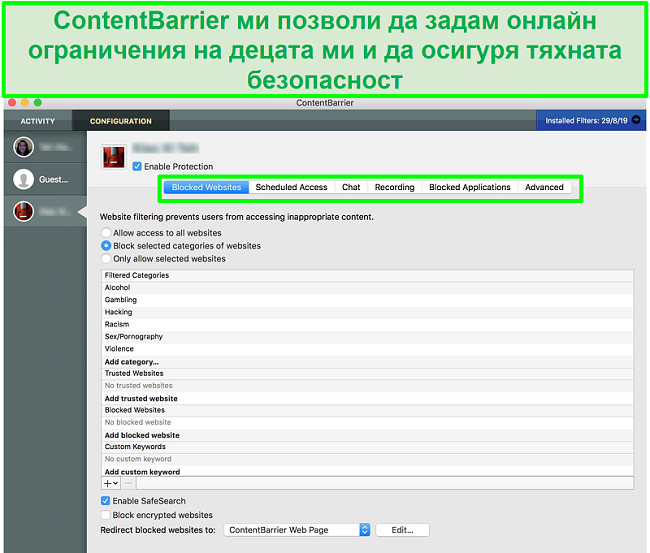Select the Gambling category row
The height and width of the screenshot is (553, 650).
coord(367,300)
